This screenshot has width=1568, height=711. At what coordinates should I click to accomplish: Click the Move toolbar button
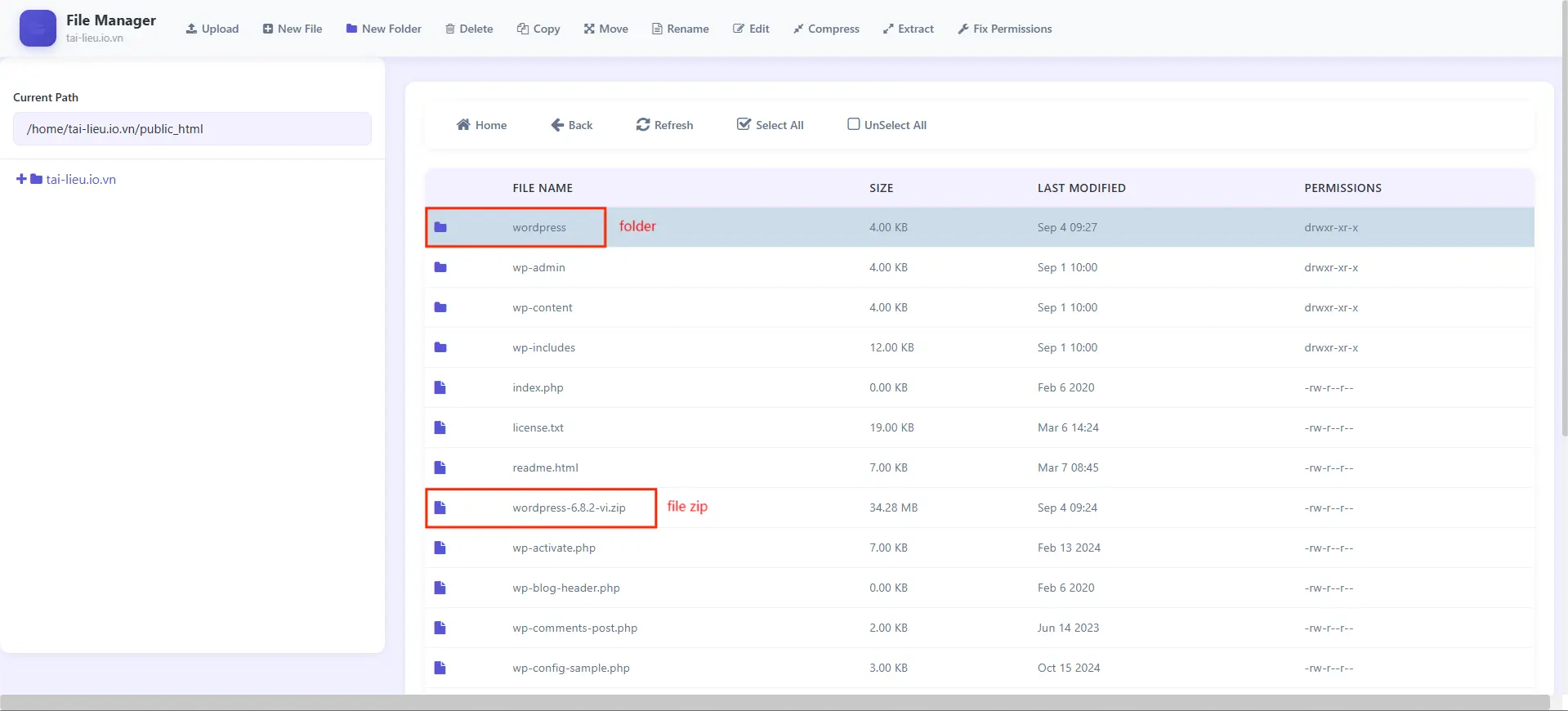click(x=606, y=29)
